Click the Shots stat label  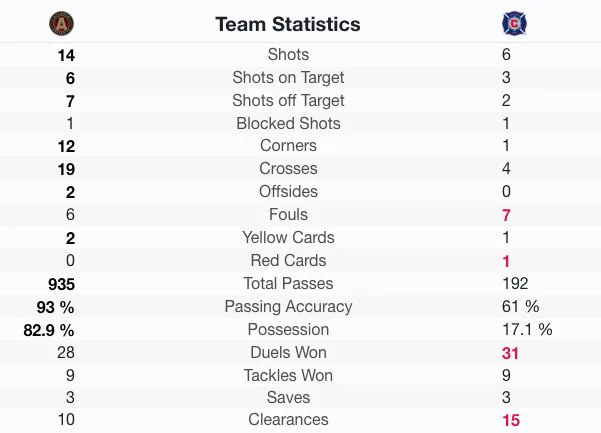tap(288, 54)
